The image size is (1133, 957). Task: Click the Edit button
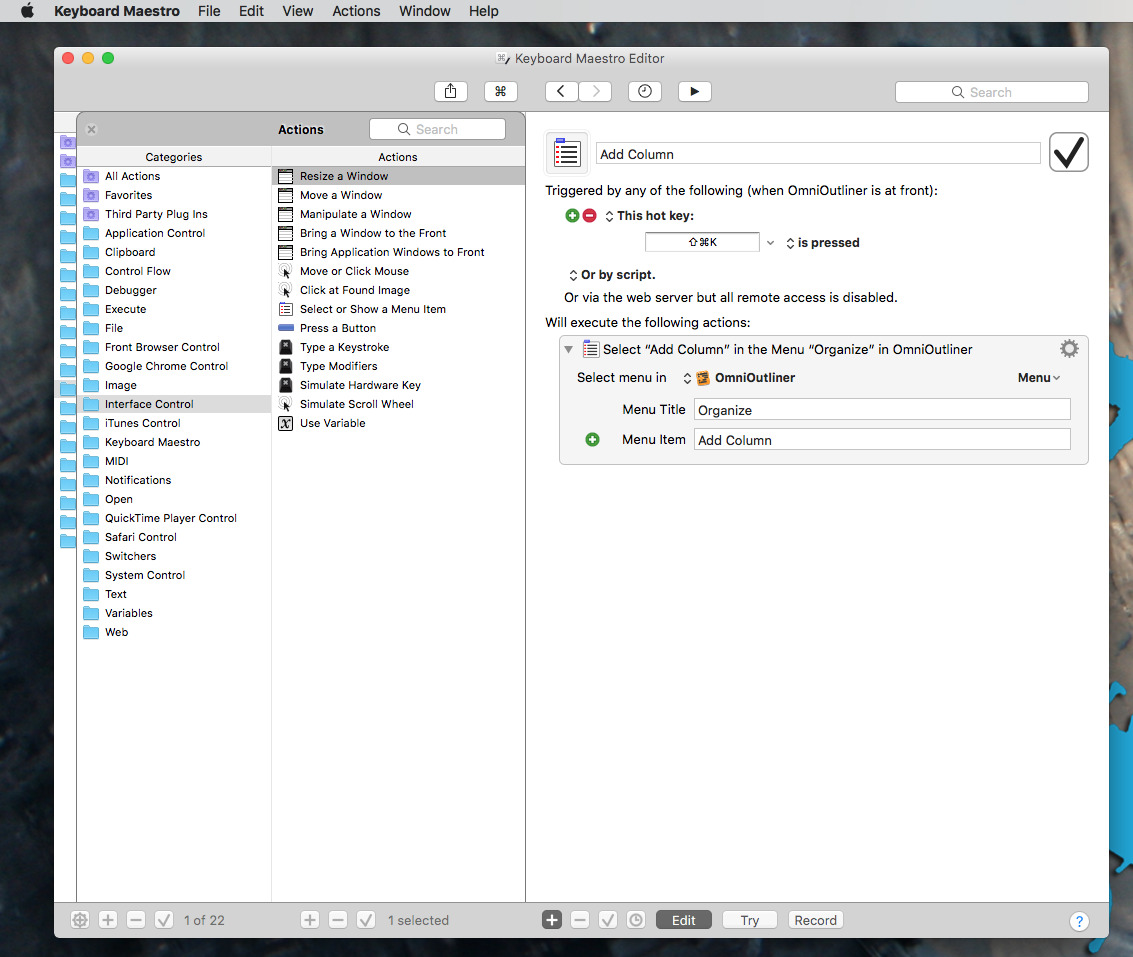tap(684, 919)
